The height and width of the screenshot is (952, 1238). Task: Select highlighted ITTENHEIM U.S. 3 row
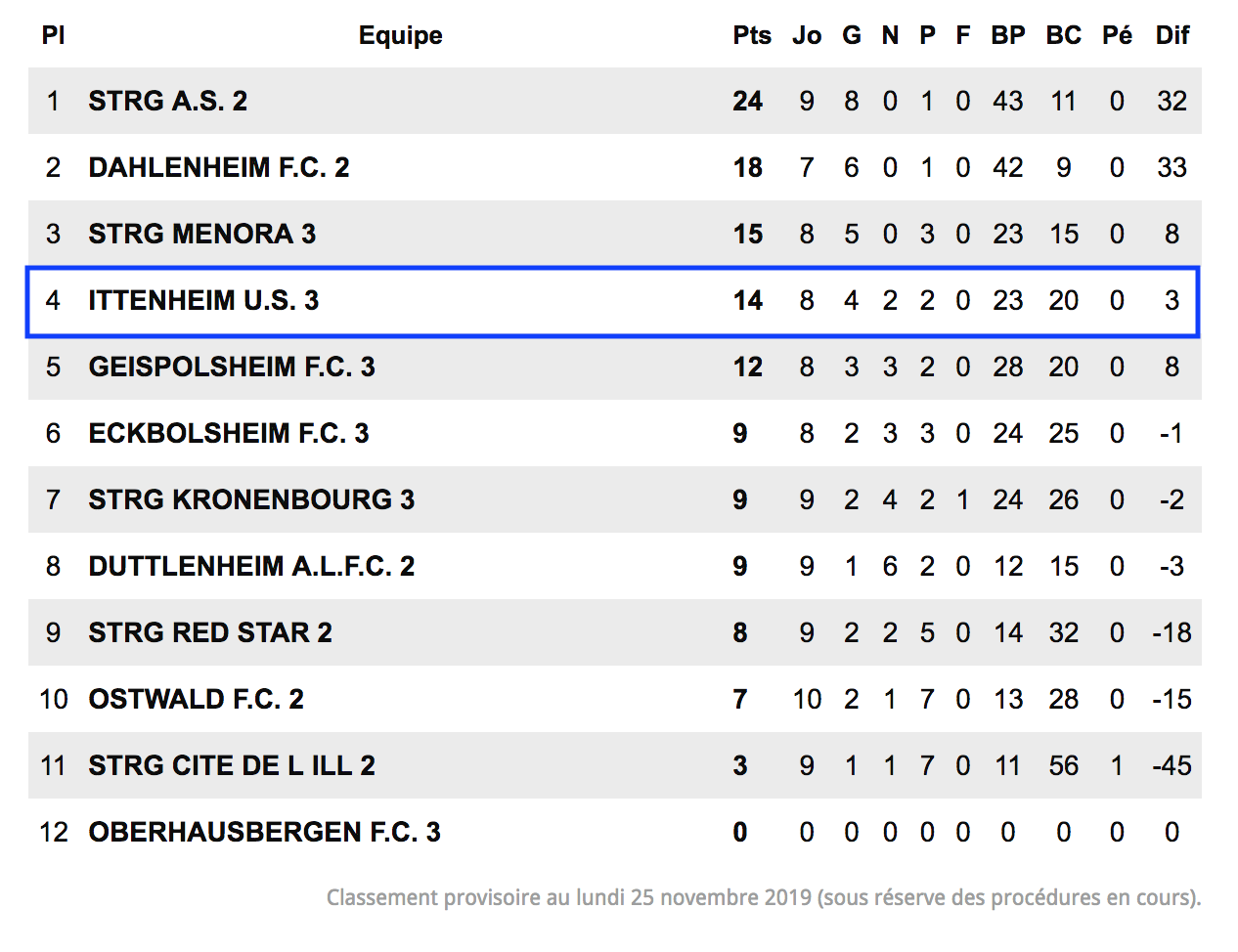point(613,301)
